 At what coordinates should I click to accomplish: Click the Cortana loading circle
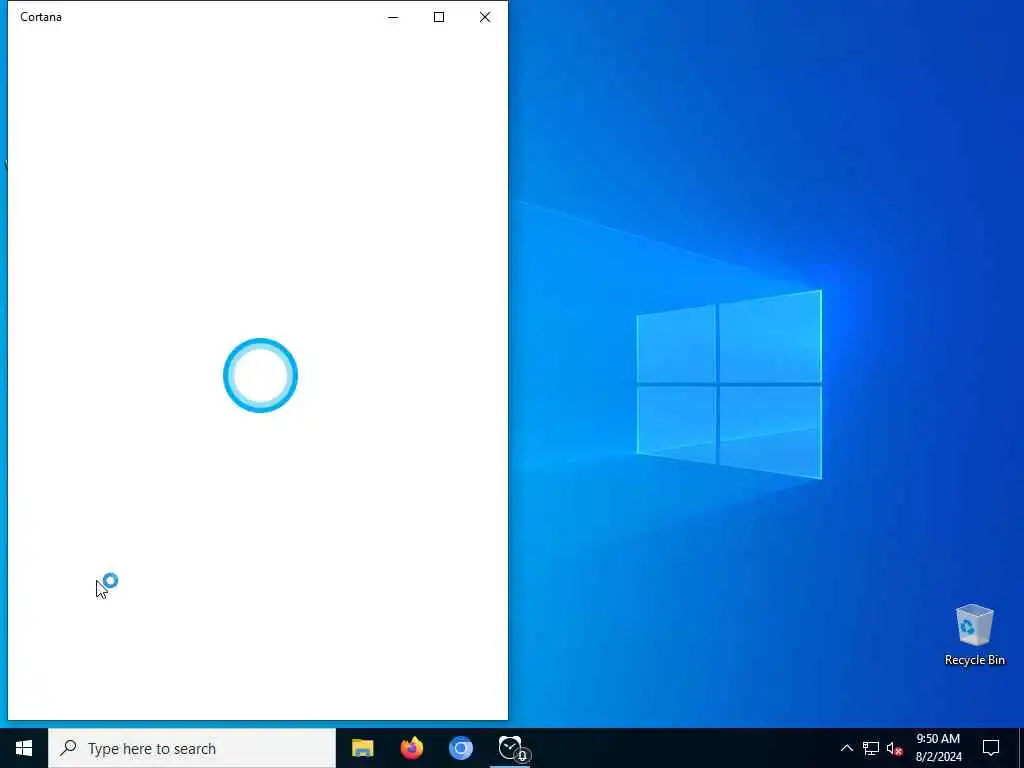coord(261,376)
